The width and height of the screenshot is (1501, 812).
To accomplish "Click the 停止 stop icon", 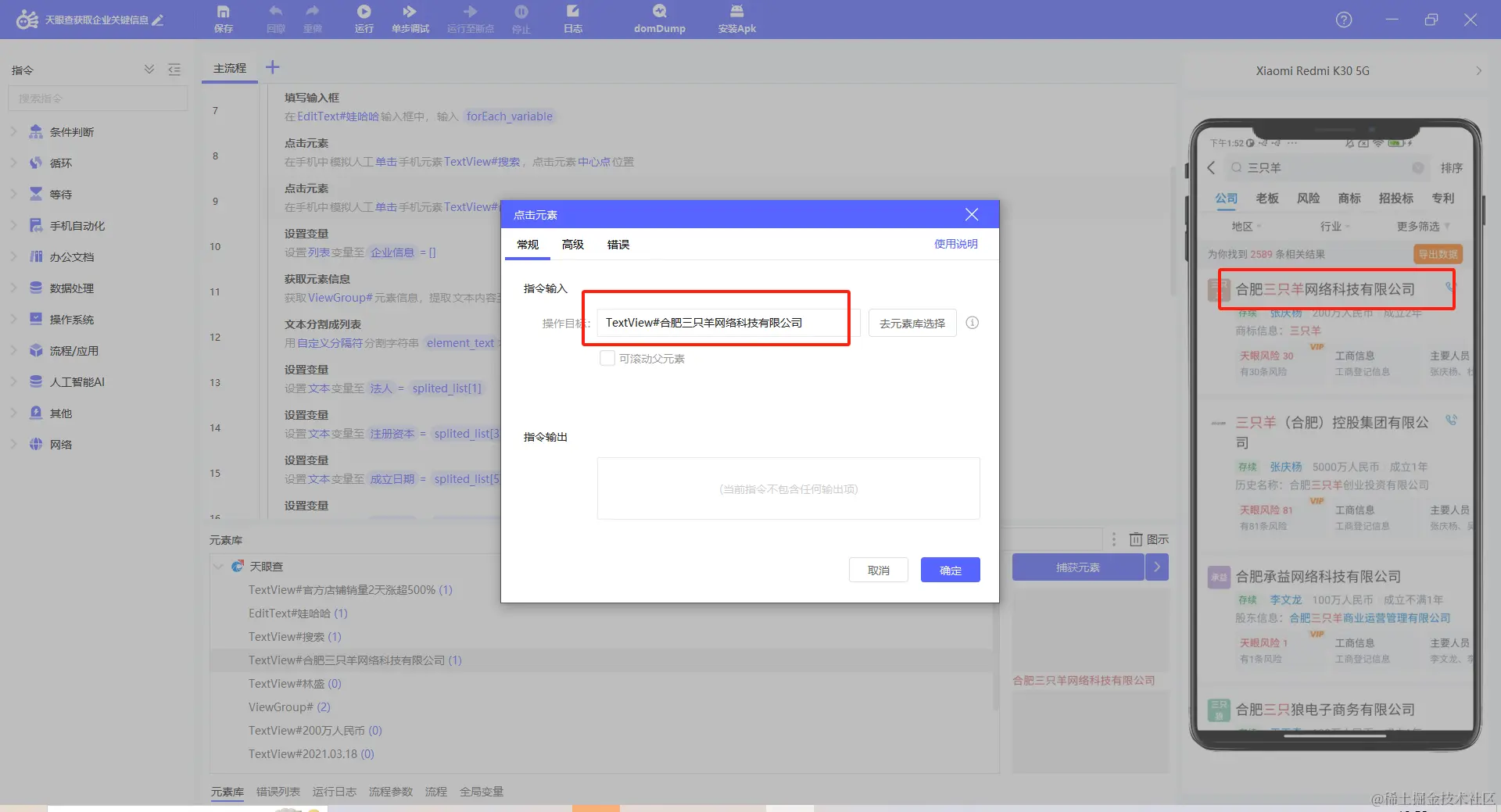I will click(x=521, y=12).
